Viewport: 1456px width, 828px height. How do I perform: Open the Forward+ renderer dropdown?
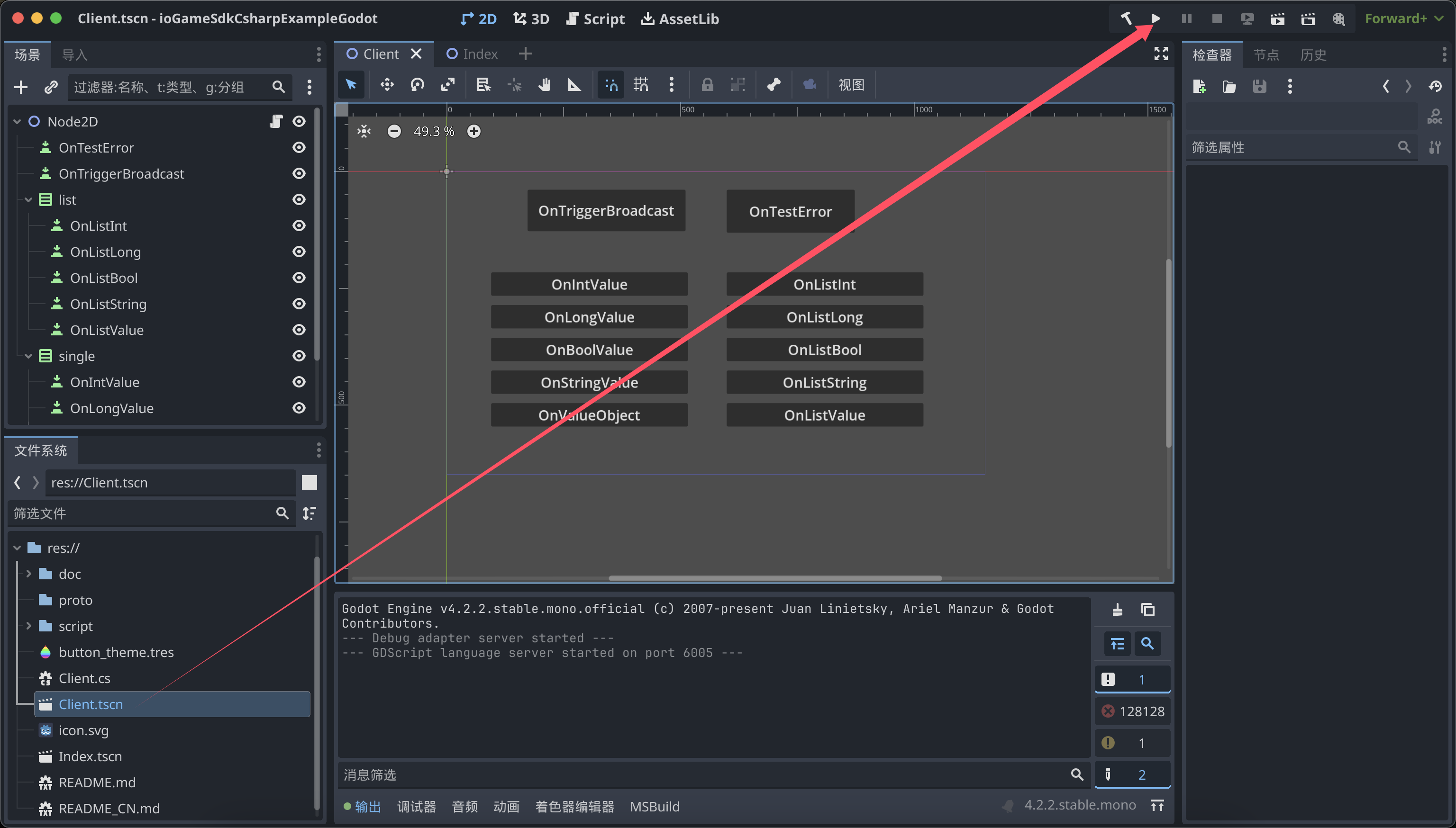(x=1403, y=19)
